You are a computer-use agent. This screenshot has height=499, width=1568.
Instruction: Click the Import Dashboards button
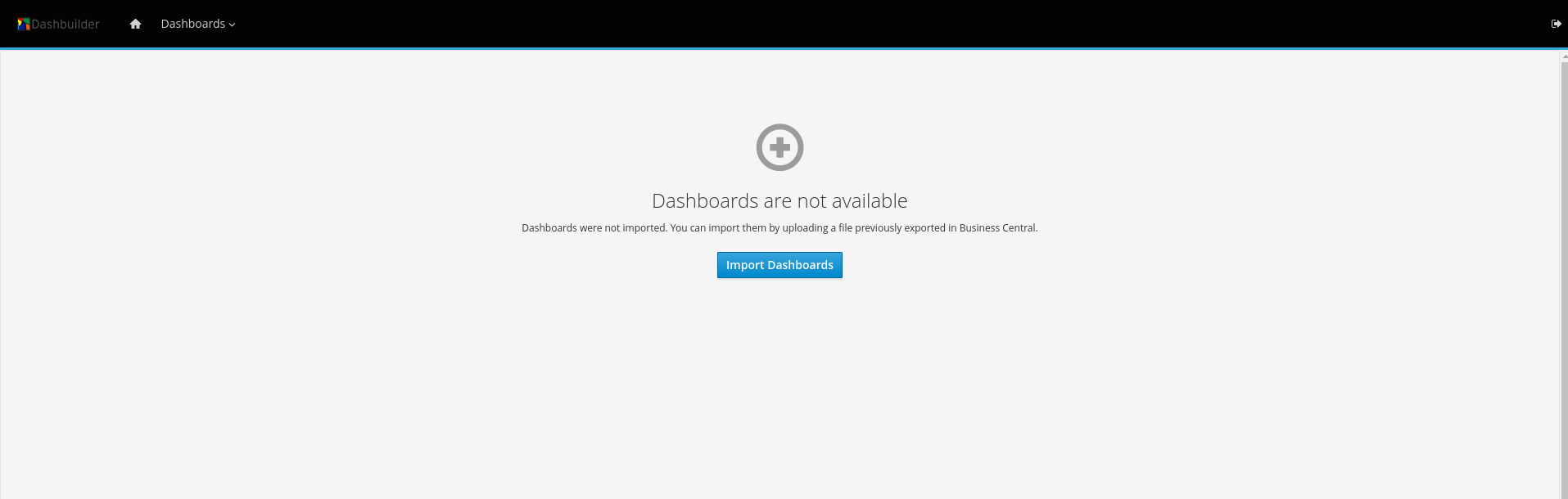click(779, 265)
